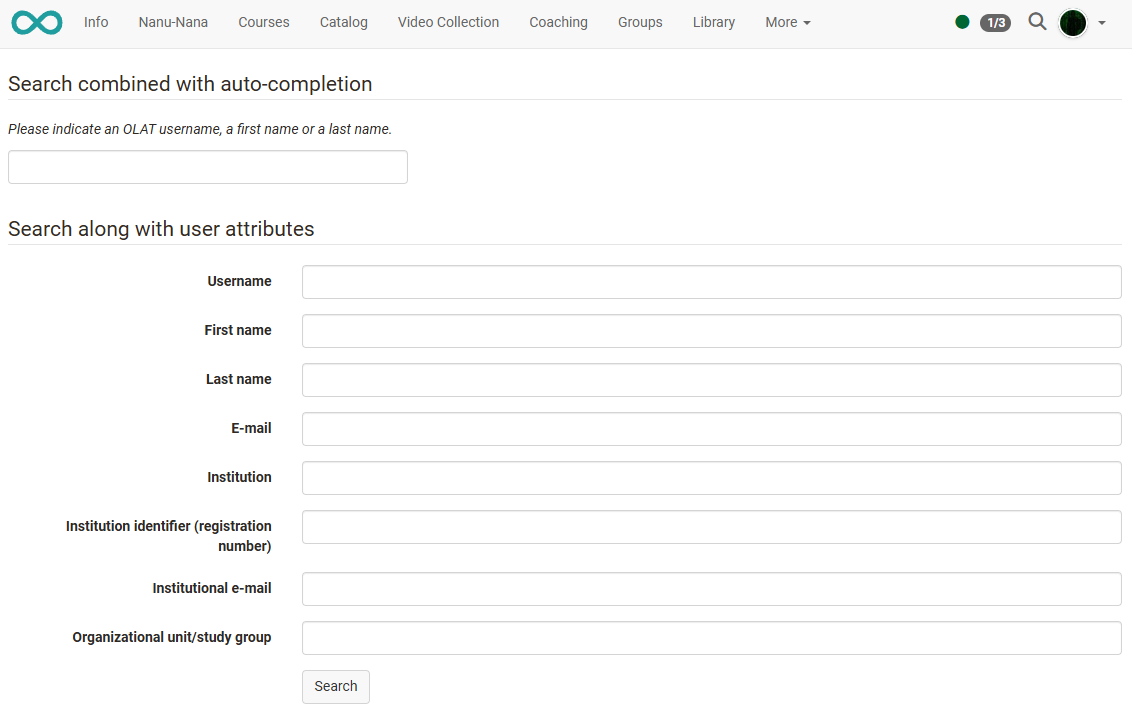The width and height of the screenshot is (1132, 721).
Task: Select the Nanu-Nana navigation entry
Action: (x=172, y=22)
